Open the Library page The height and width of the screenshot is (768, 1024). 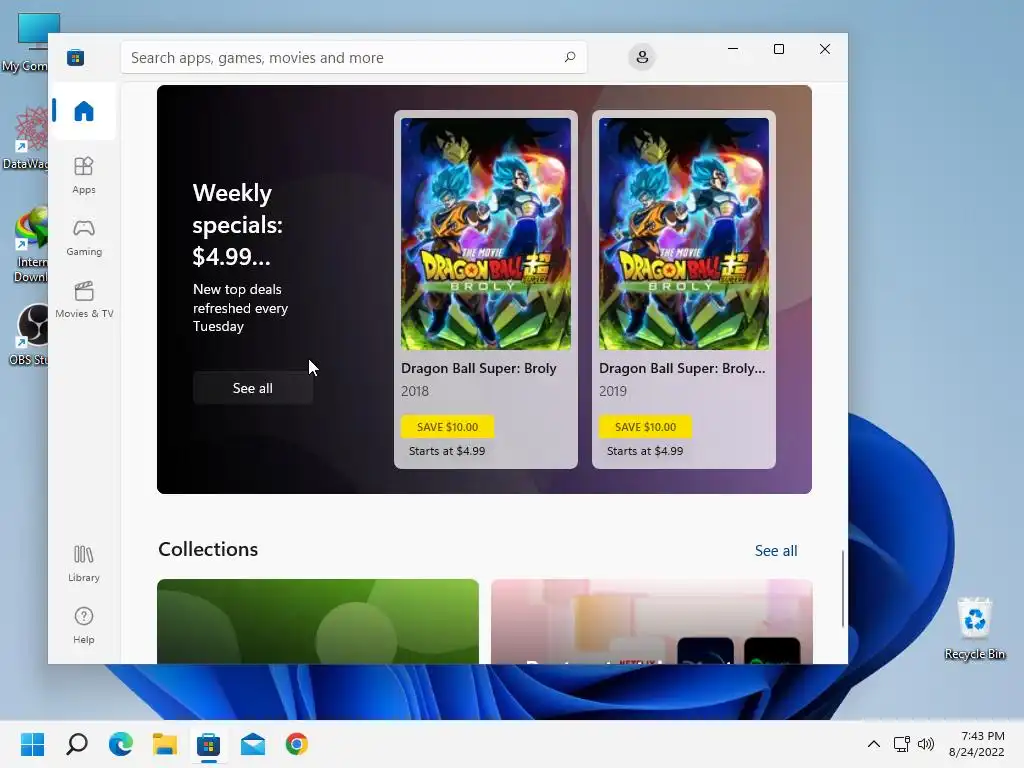tap(84, 564)
